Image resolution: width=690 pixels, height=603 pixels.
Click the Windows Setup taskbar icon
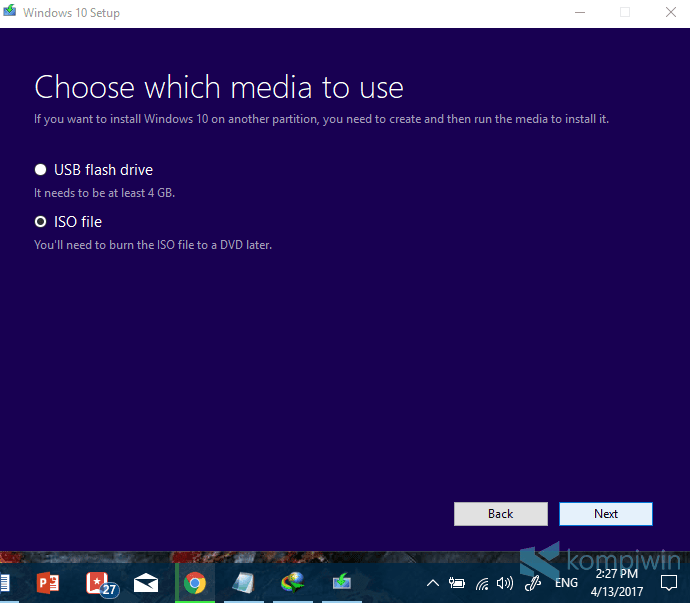(341, 582)
